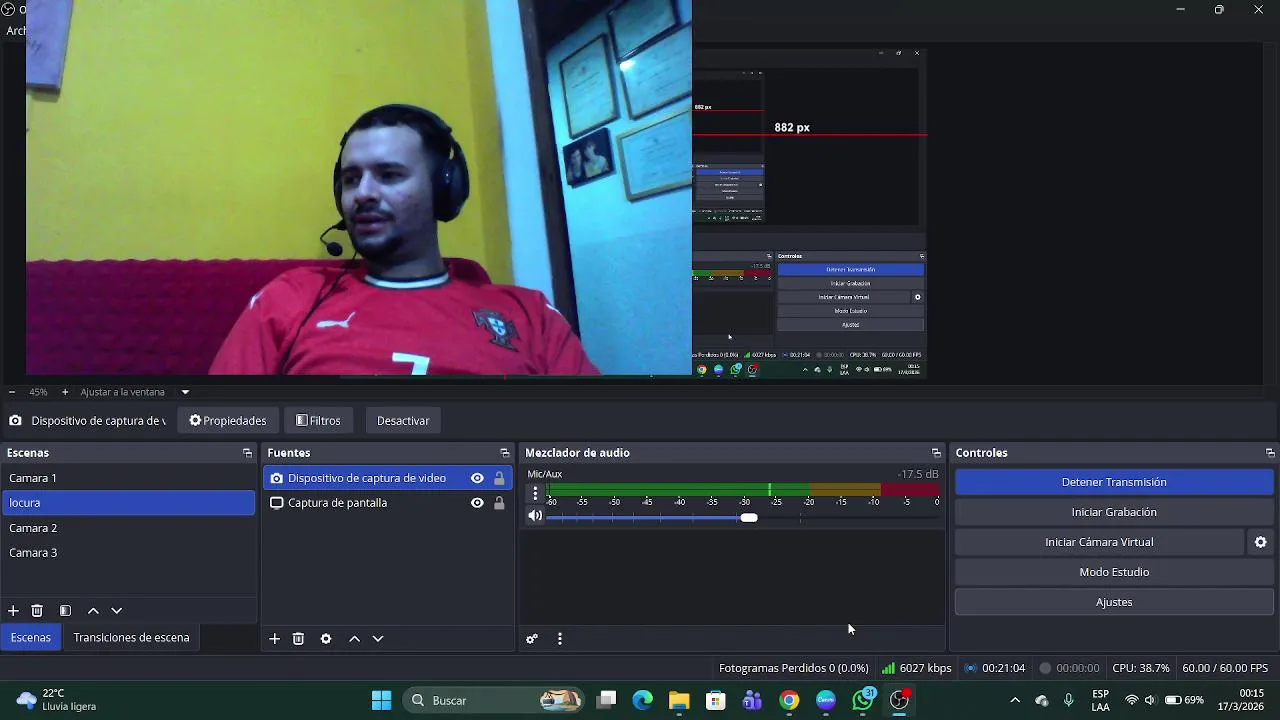Screen dimensions: 1280x720
Task: Click the battery 69% indicator in tray
Action: click(1184, 700)
